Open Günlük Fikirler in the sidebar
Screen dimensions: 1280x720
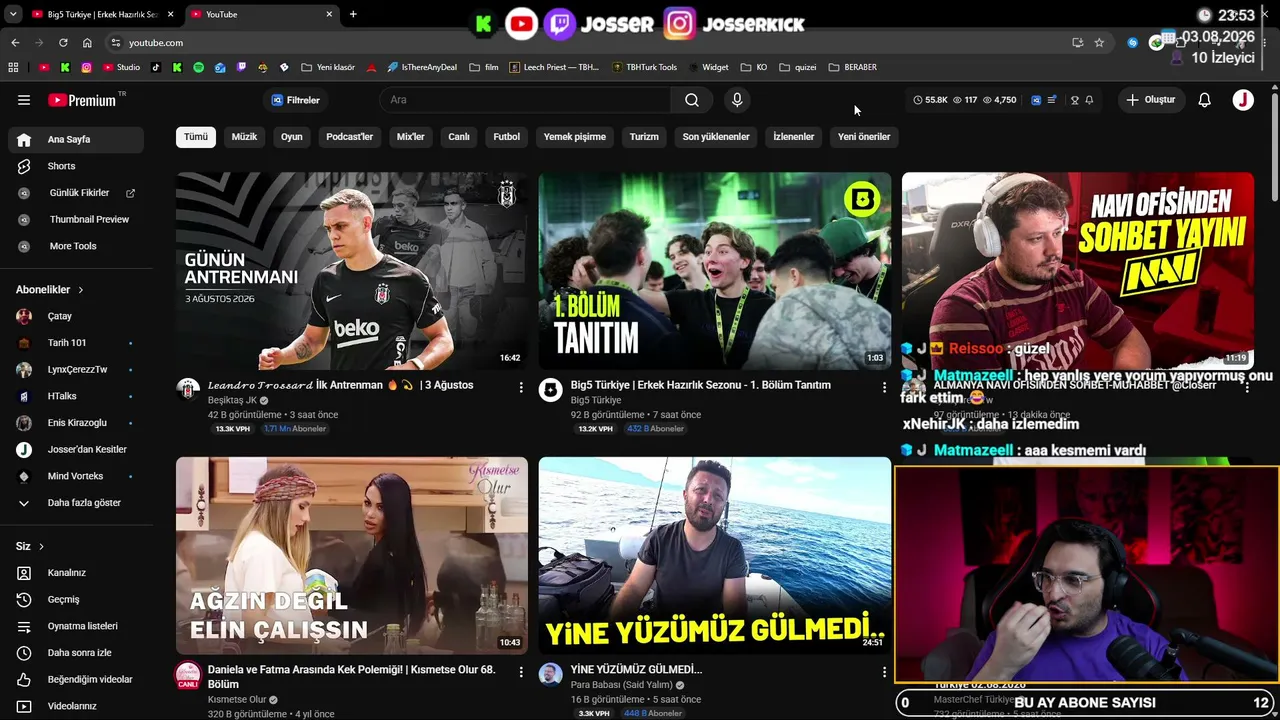coord(76,193)
